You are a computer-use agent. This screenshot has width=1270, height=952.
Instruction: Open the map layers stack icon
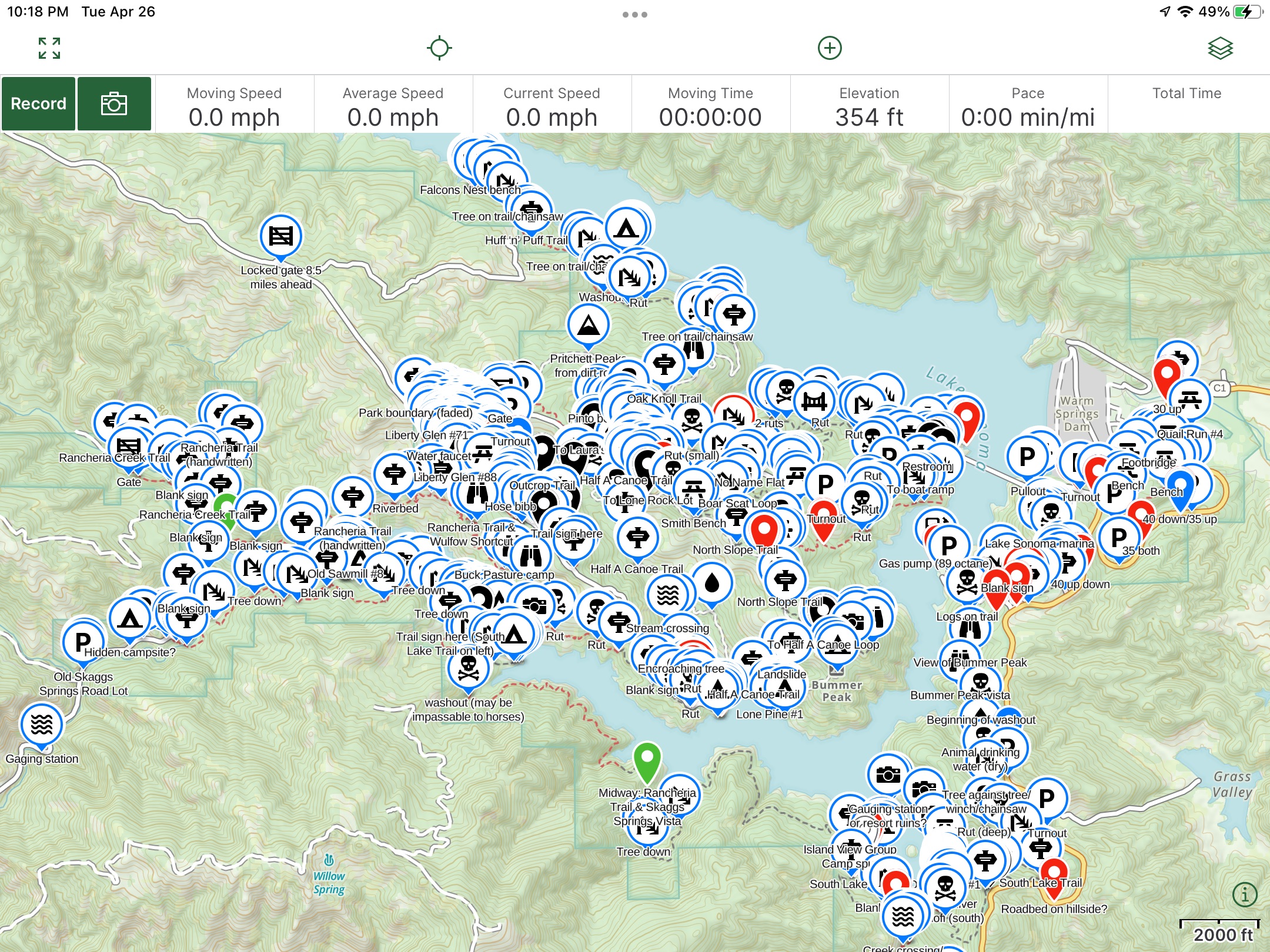click(1220, 48)
